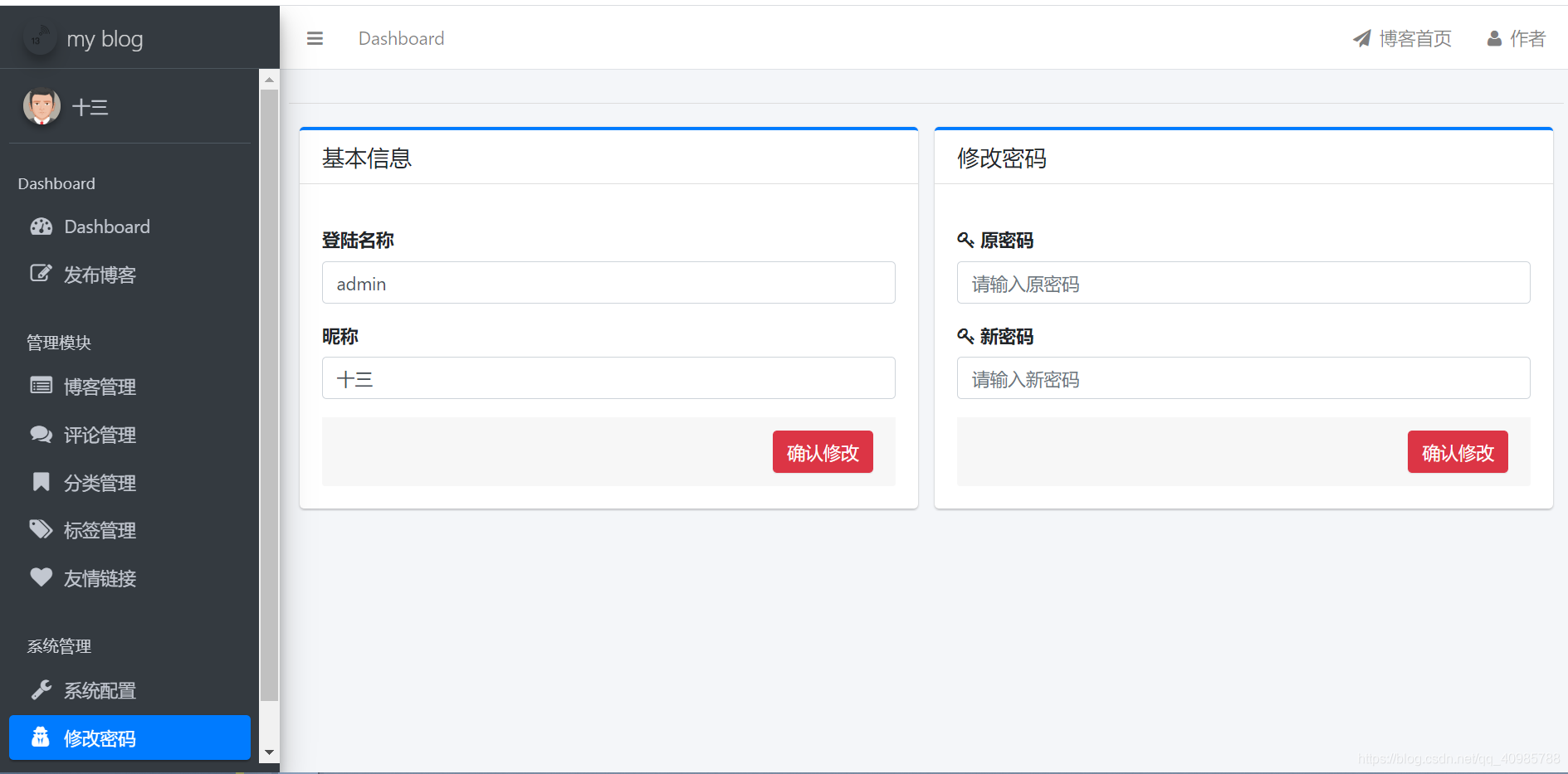Open the 博客首页 link in the top bar
This screenshot has width=1568, height=774.
pos(1402,38)
